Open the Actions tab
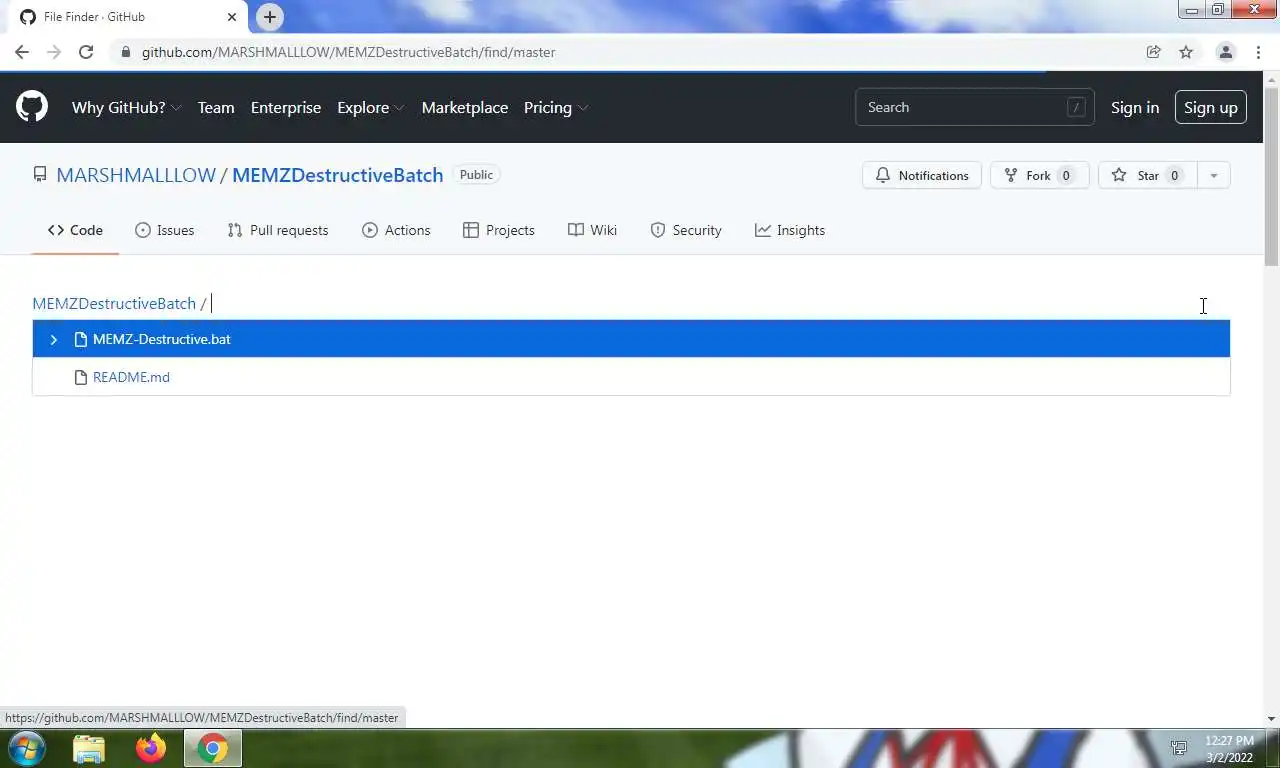The width and height of the screenshot is (1280, 768). pyautogui.click(x=396, y=230)
